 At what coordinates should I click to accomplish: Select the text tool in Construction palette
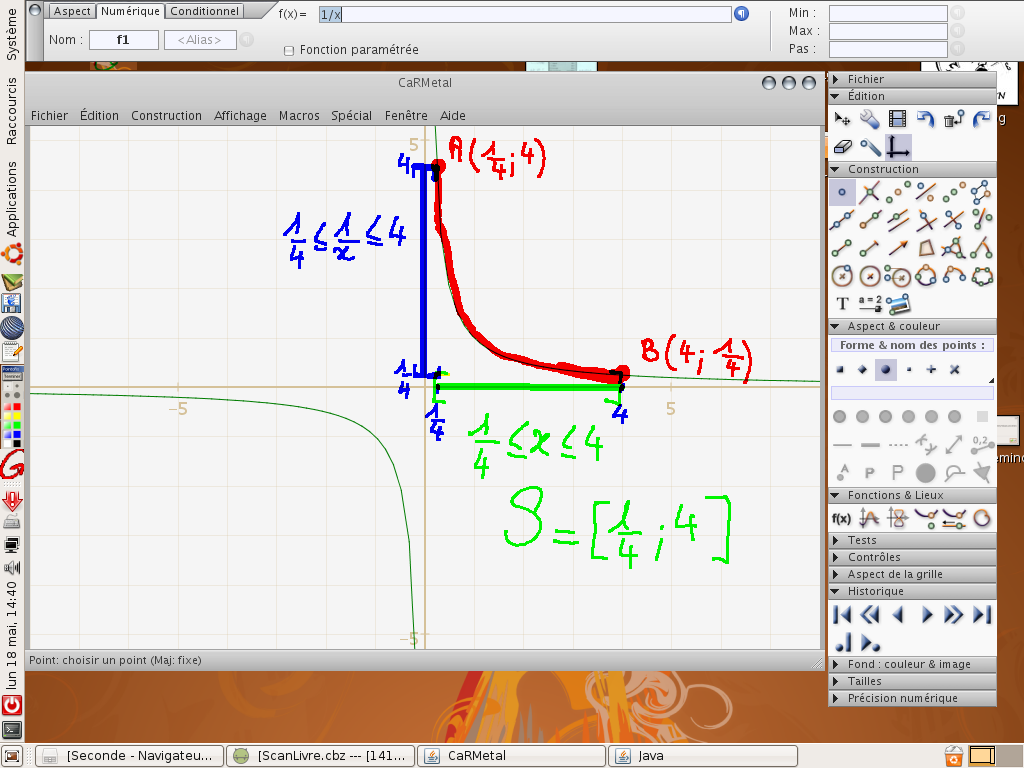point(842,303)
